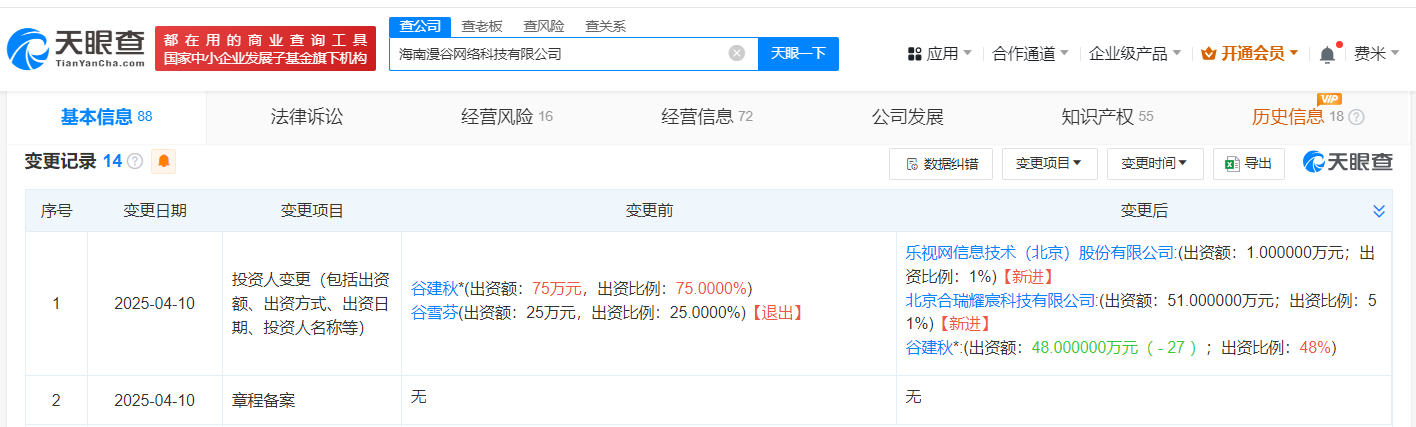The image size is (1416, 427).
Task: Select the 查风险 search tab
Action: click(x=543, y=26)
